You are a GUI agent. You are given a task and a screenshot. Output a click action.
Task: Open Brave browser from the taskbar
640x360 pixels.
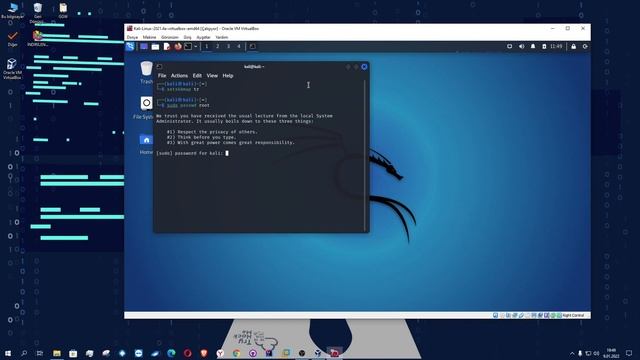[204, 353]
